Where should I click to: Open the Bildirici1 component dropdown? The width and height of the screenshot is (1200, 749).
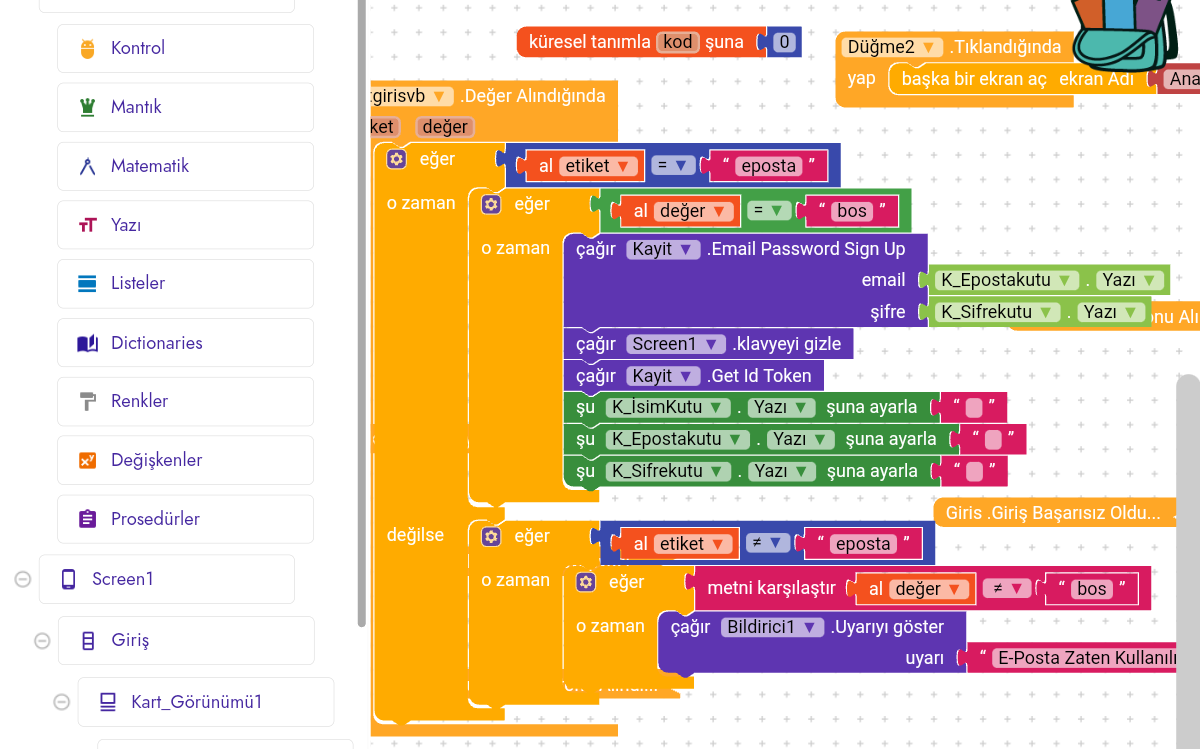(x=810, y=627)
